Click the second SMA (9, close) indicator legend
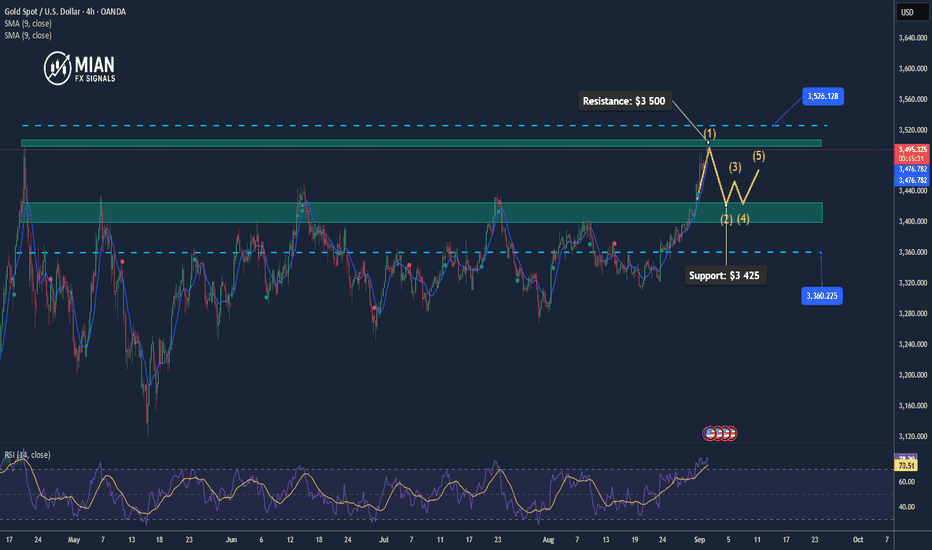Viewport: 932px width, 550px height. (x=28, y=35)
